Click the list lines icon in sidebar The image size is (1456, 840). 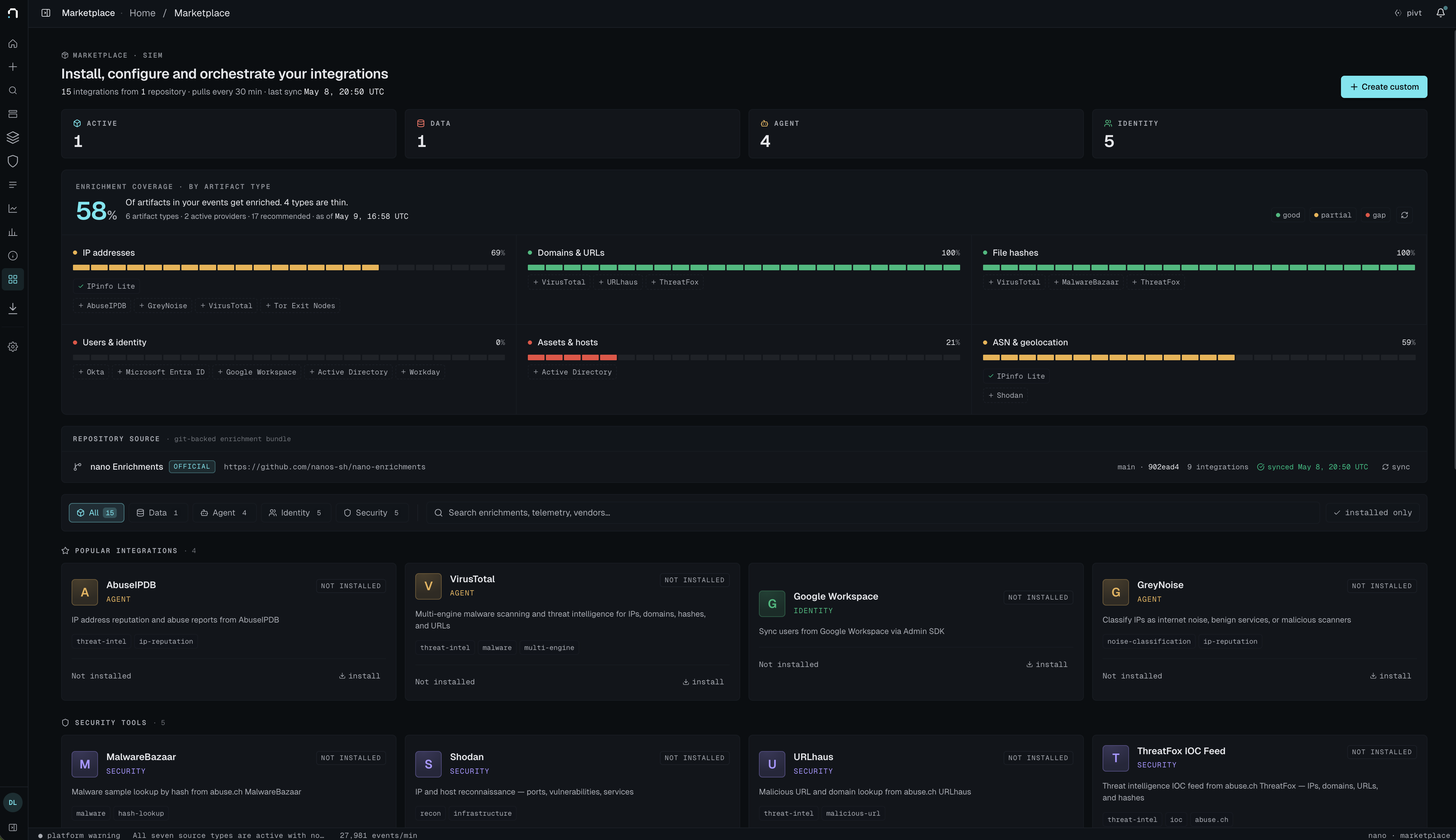pos(13,184)
